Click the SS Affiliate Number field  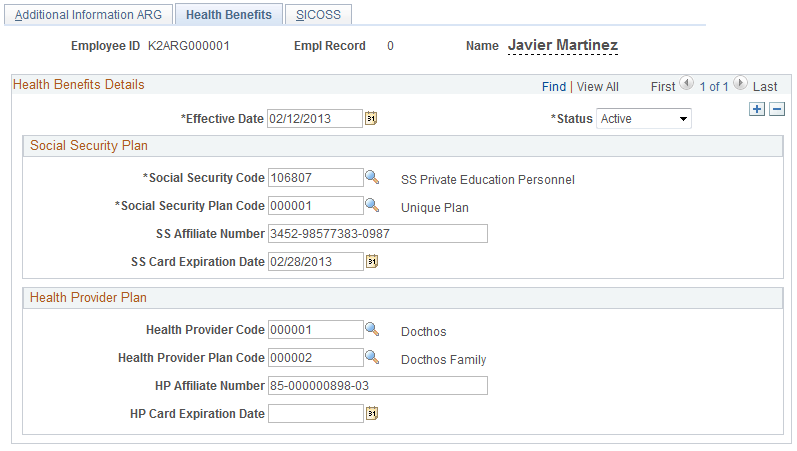point(377,234)
